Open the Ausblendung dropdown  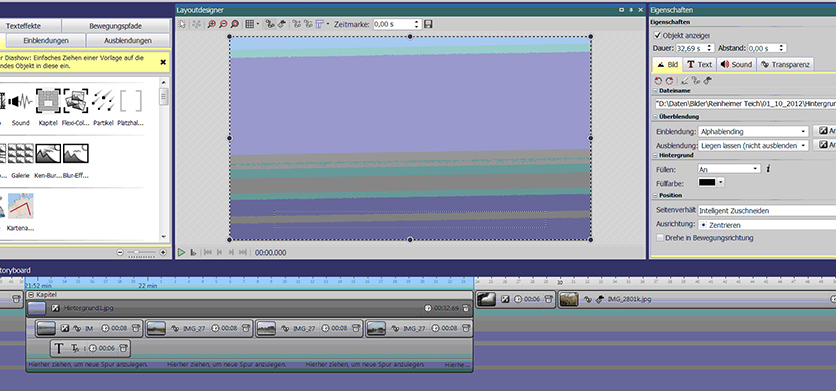753,145
